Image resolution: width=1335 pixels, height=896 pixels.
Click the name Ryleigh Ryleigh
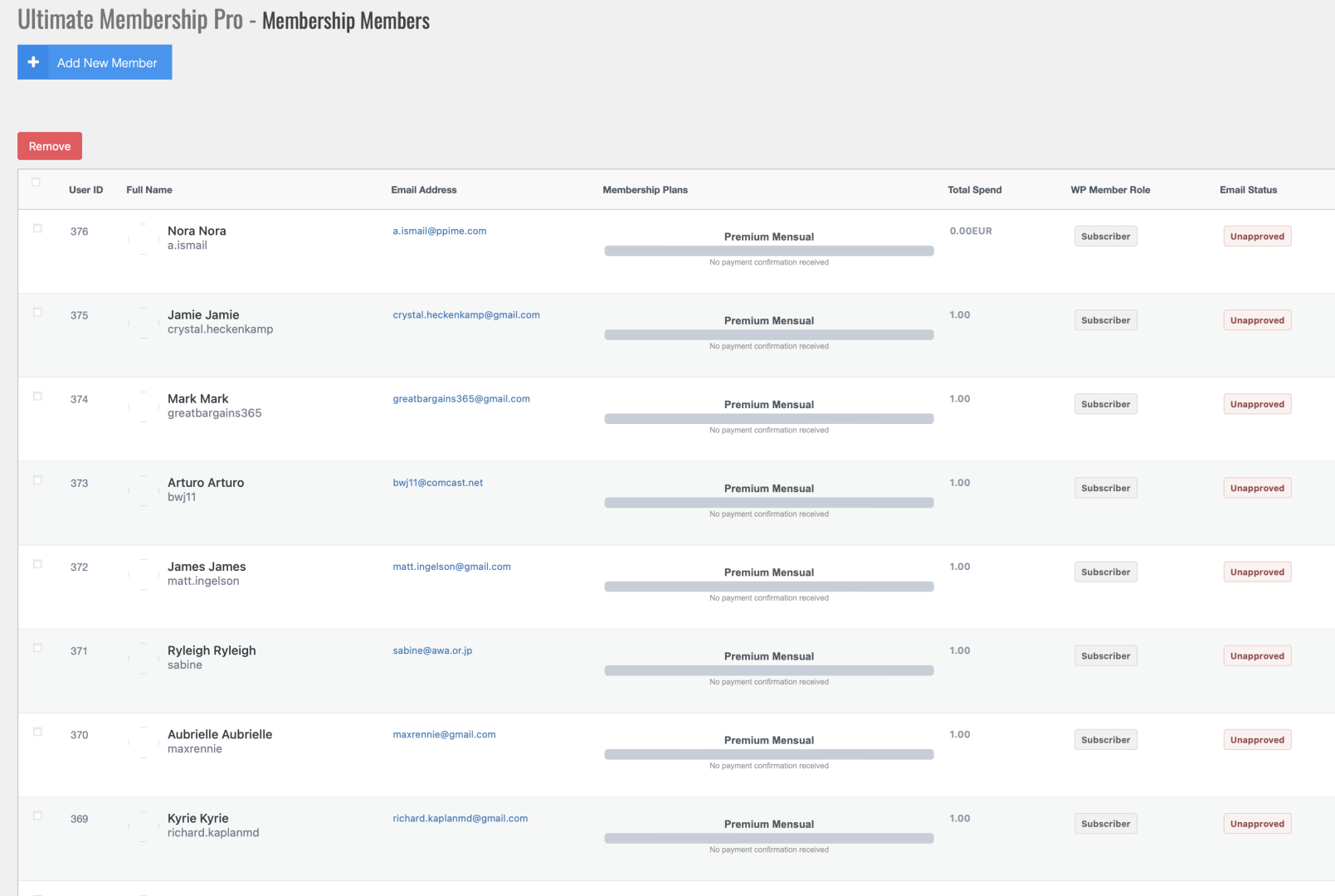coord(212,650)
